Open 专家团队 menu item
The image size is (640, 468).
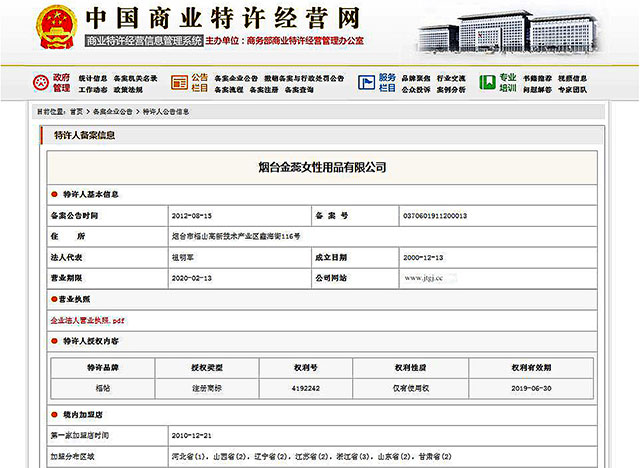point(573,90)
